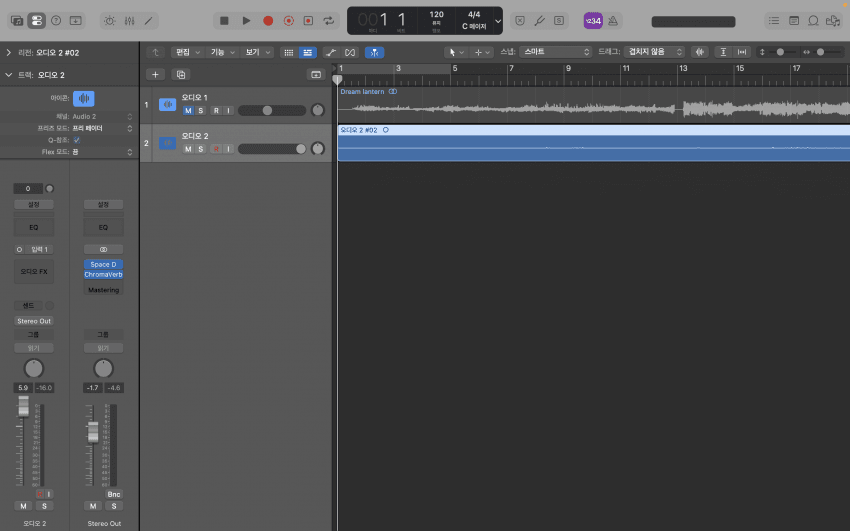Viewport: 850px width, 531px height.
Task: Open the Mixer sliders icon
Action: pyautogui.click(x=130, y=20)
